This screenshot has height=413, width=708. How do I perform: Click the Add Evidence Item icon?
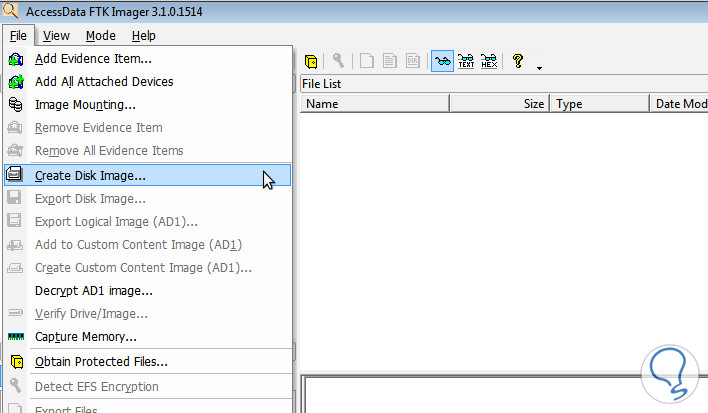point(15,59)
